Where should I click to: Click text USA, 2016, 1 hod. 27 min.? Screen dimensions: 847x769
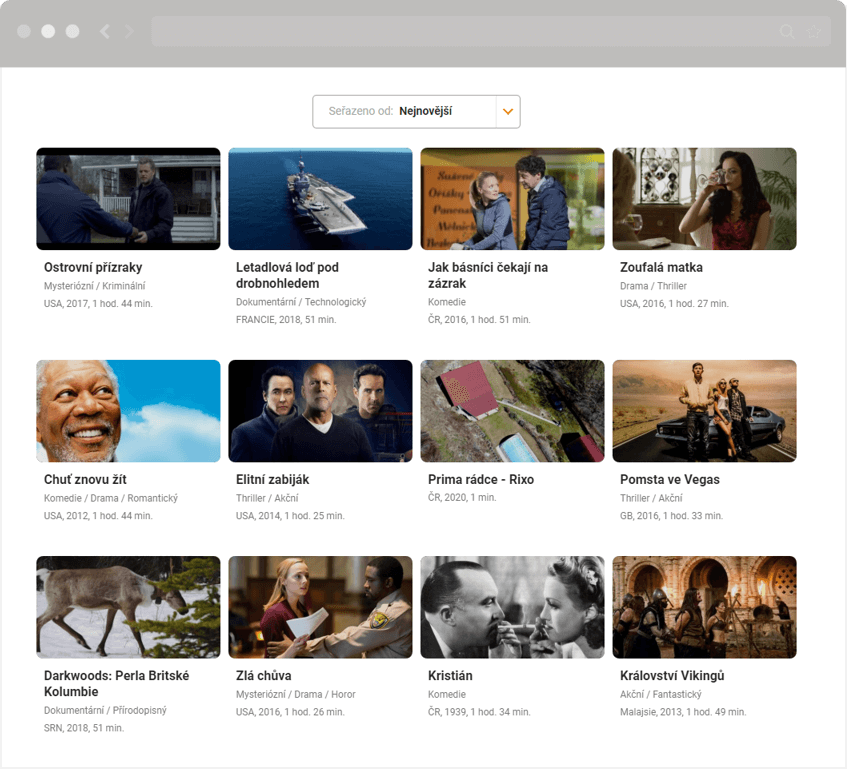pyautogui.click(x=674, y=303)
